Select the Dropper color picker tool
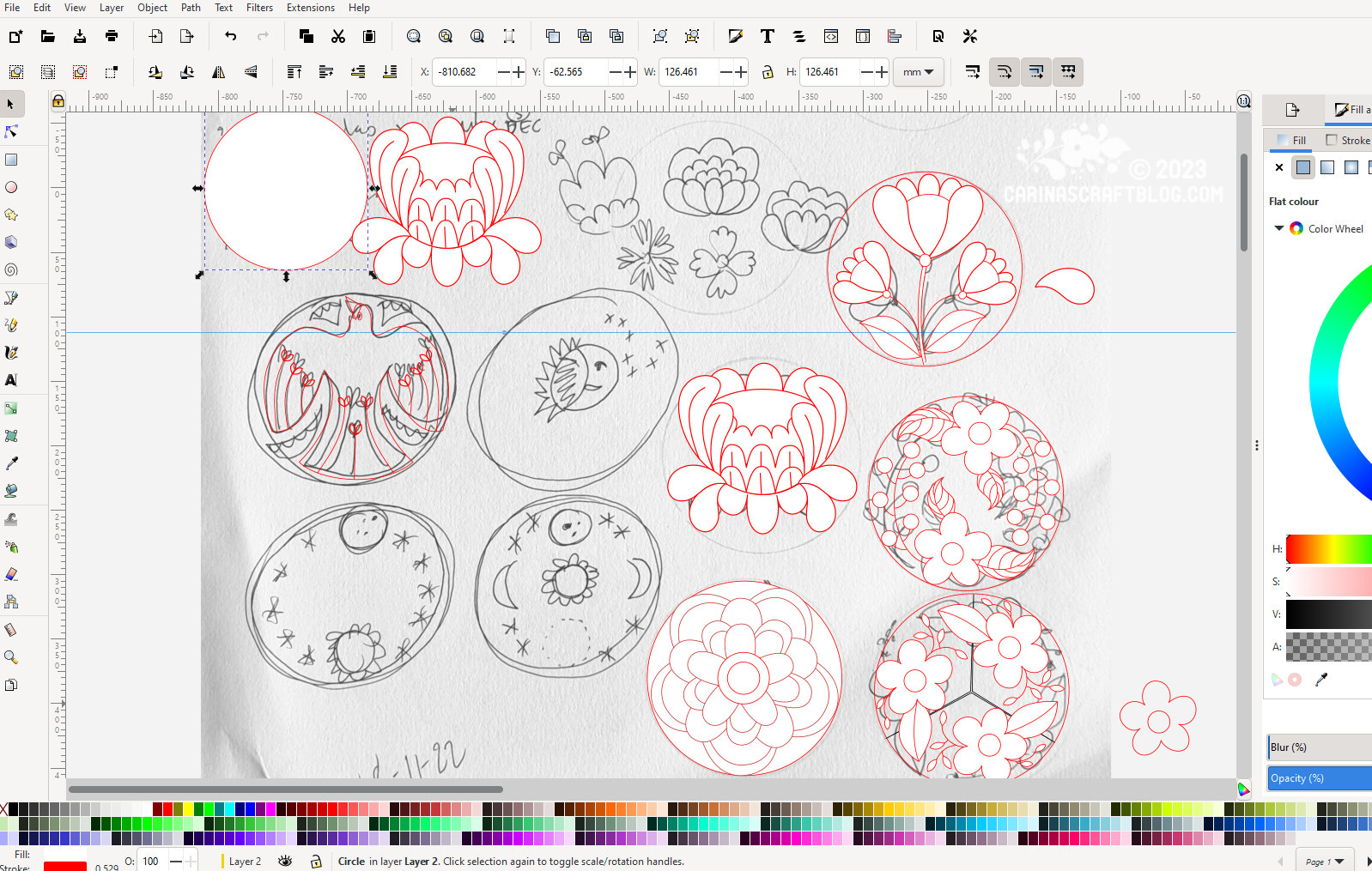 11,463
